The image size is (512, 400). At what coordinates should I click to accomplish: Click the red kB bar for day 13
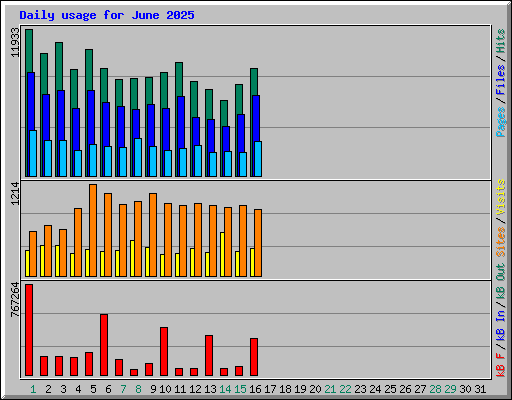point(209,355)
